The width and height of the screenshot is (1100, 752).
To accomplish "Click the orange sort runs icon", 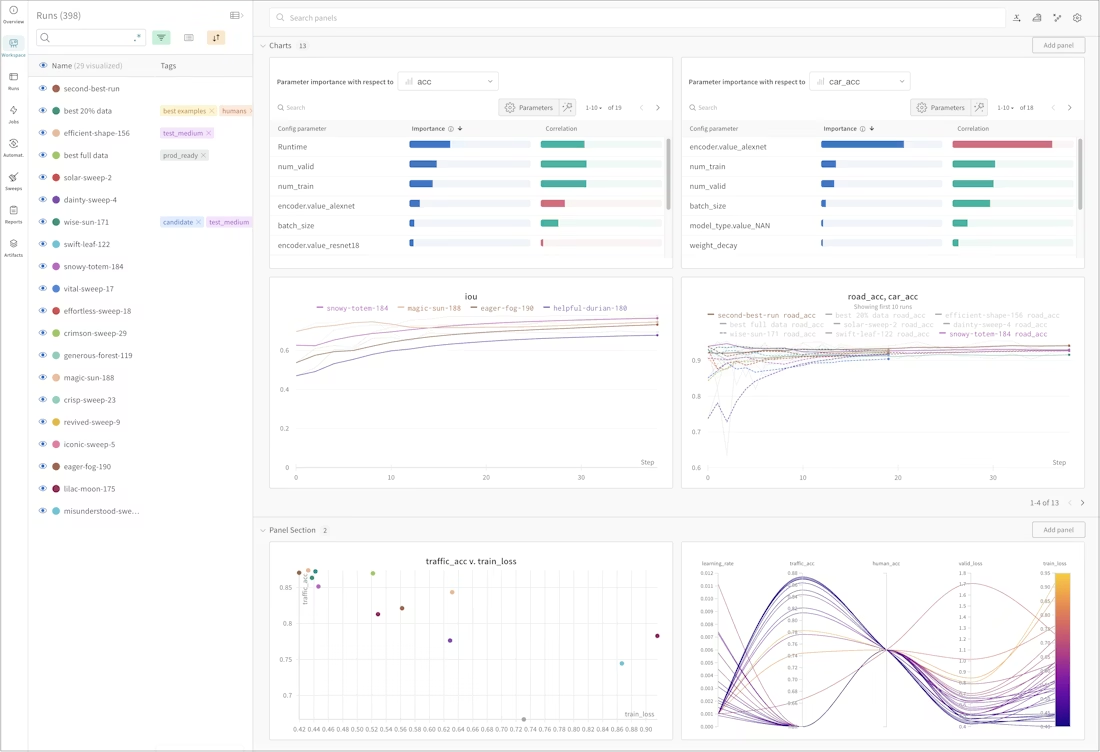I will point(216,38).
